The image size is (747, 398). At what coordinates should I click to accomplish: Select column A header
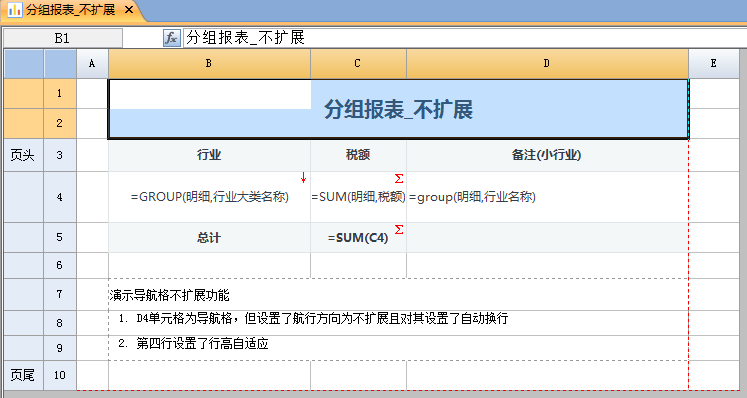click(92, 63)
